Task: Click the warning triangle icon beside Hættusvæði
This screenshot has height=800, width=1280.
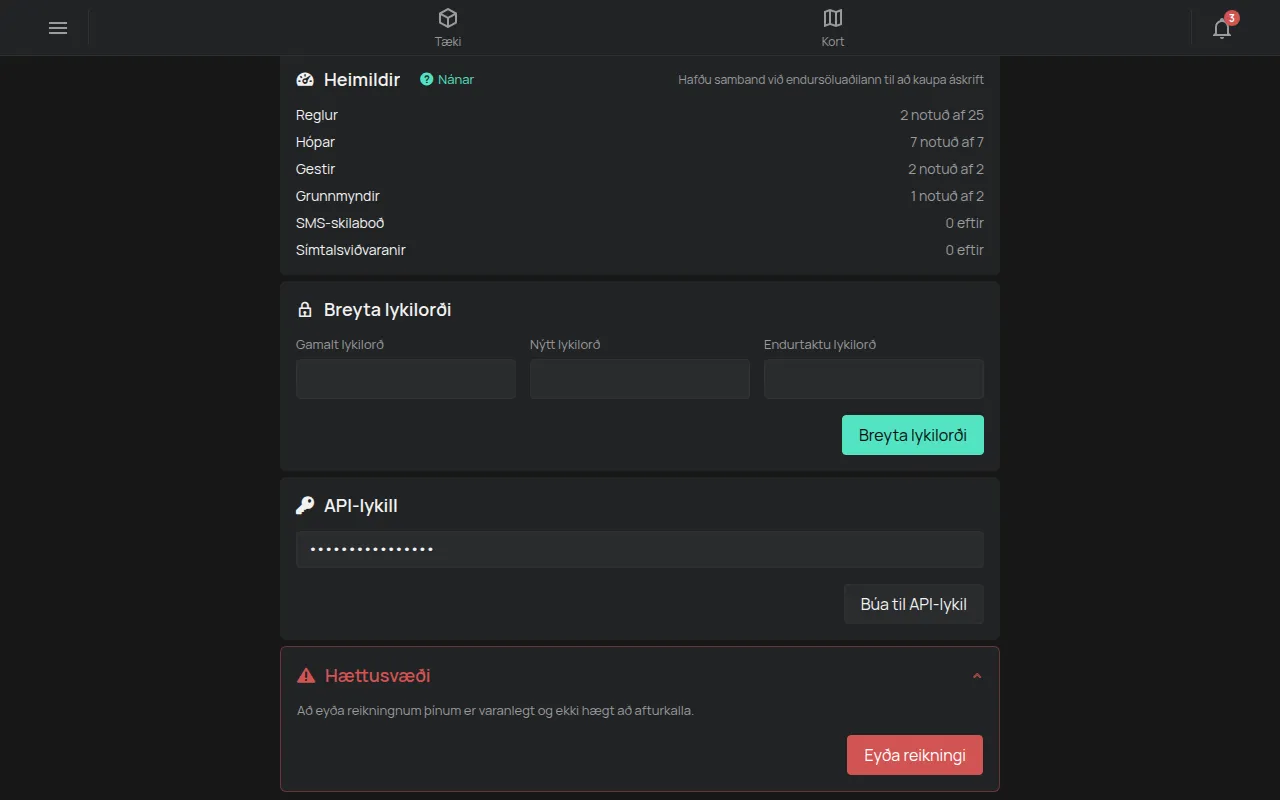Action: [x=306, y=676]
